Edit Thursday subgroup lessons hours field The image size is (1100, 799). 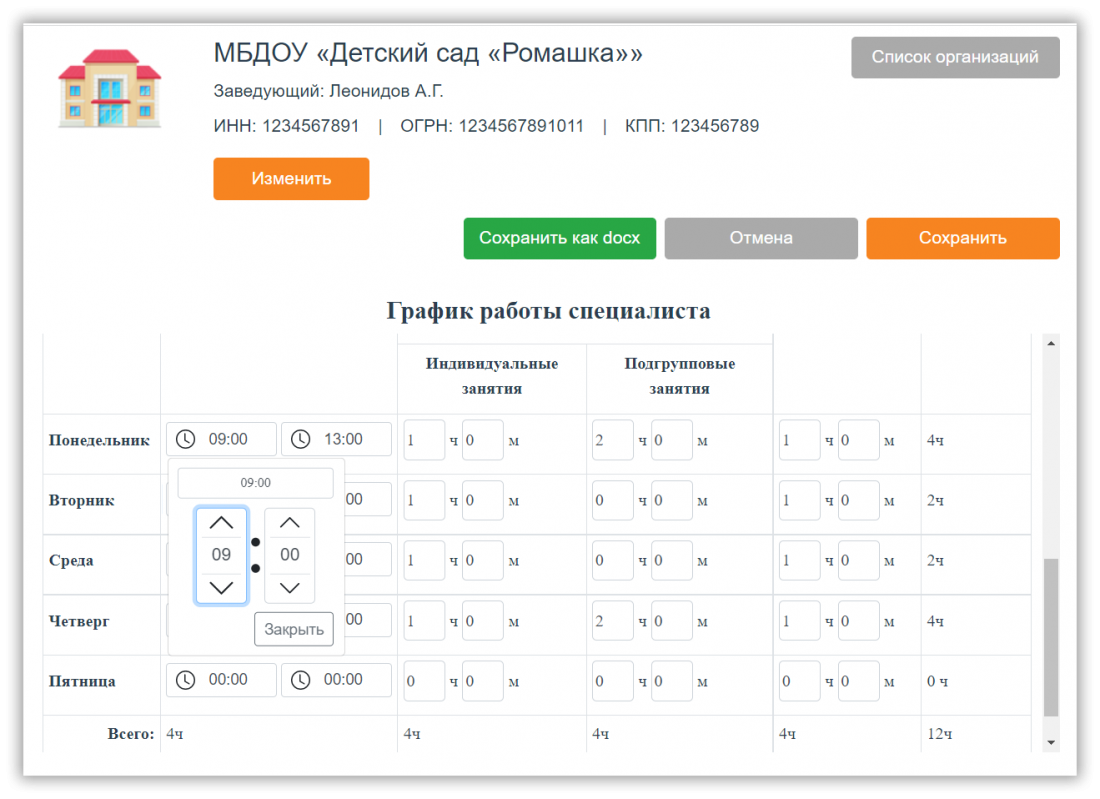[x=612, y=621]
